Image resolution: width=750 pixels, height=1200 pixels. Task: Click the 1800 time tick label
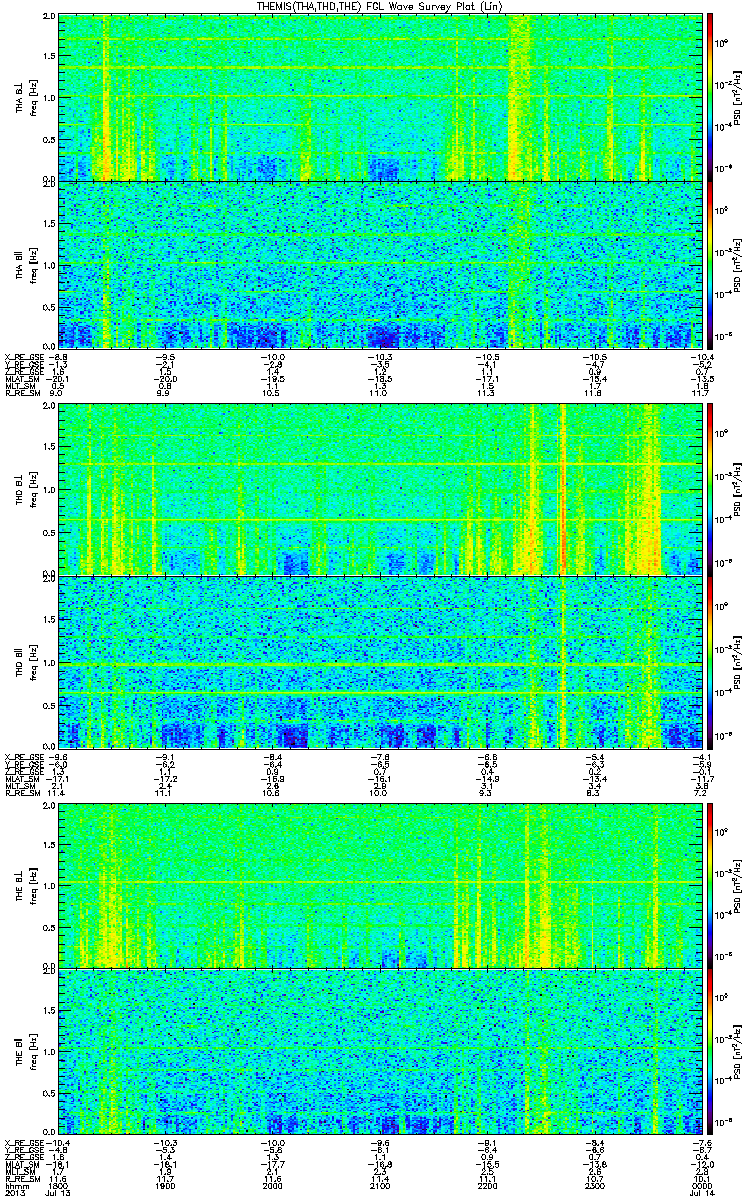(x=60, y=1185)
